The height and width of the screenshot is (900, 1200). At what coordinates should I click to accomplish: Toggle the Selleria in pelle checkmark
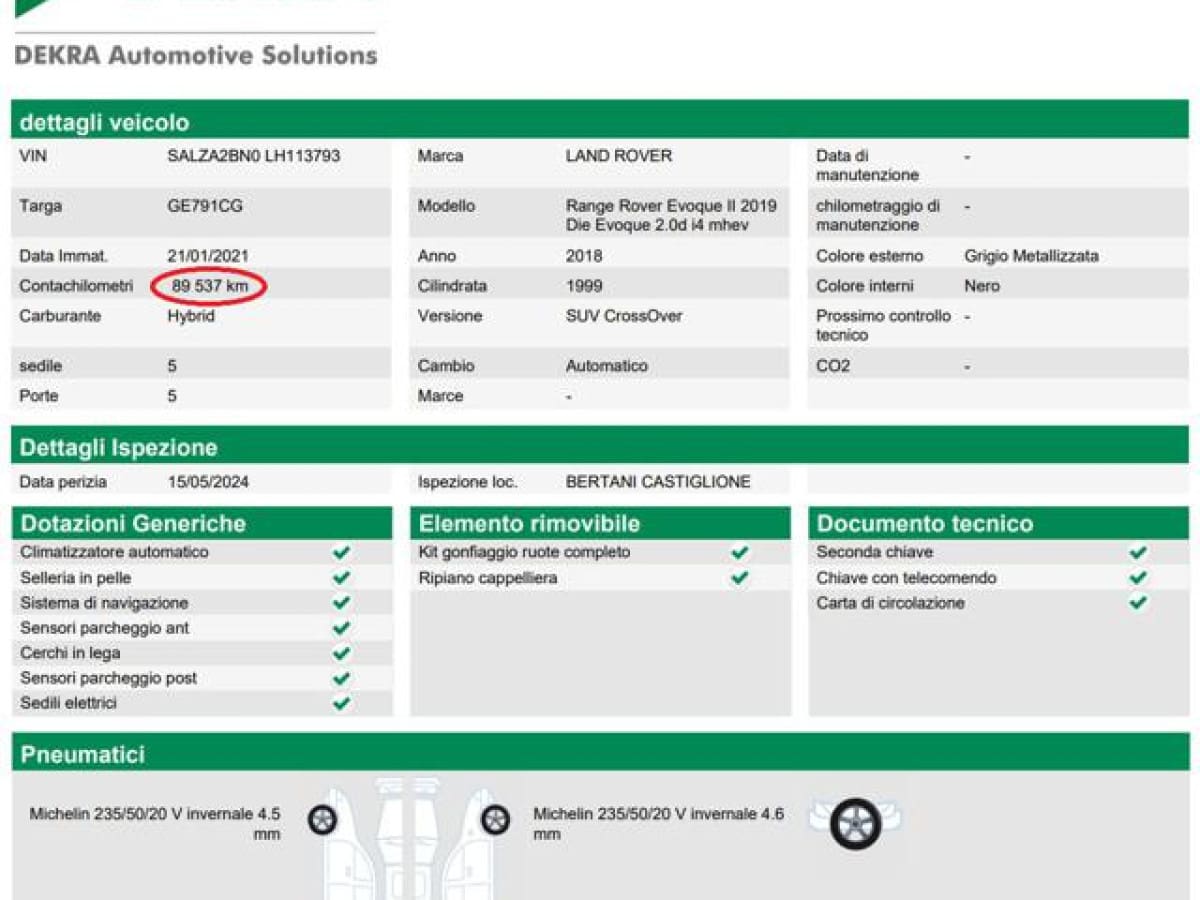click(x=341, y=578)
